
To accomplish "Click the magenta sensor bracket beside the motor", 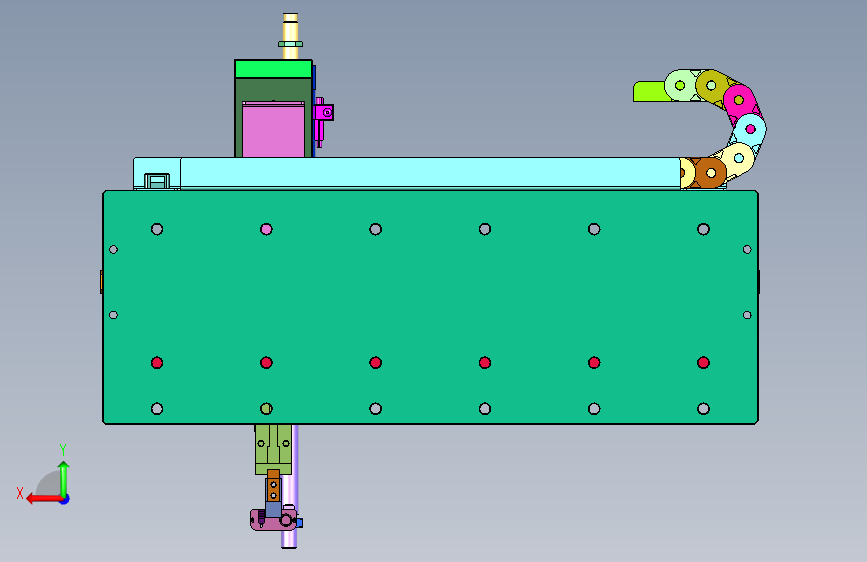I will point(323,113).
